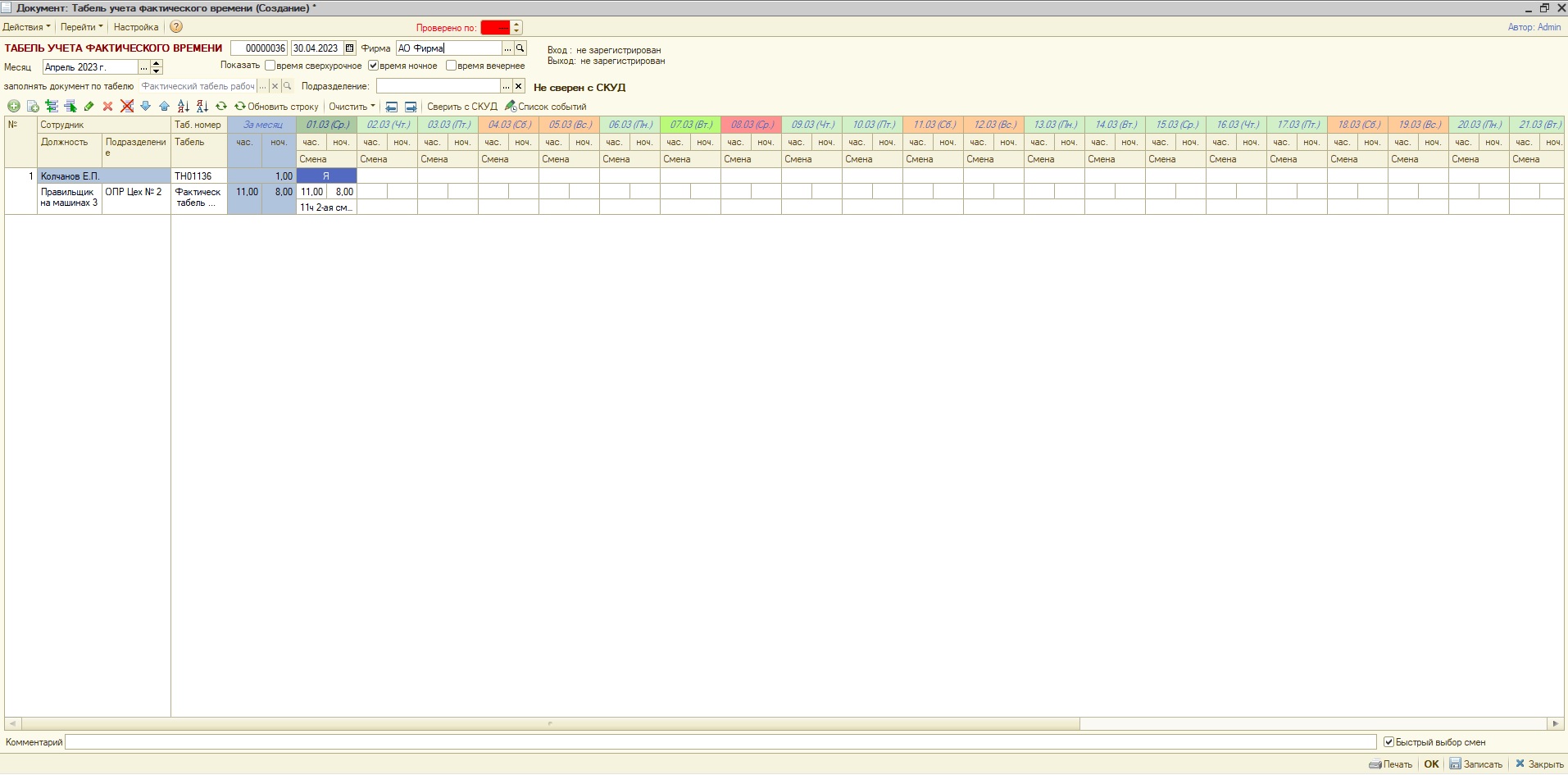Open the Подразделение selection ellipsis button
This screenshot has height=775, width=1568.
click(506, 86)
